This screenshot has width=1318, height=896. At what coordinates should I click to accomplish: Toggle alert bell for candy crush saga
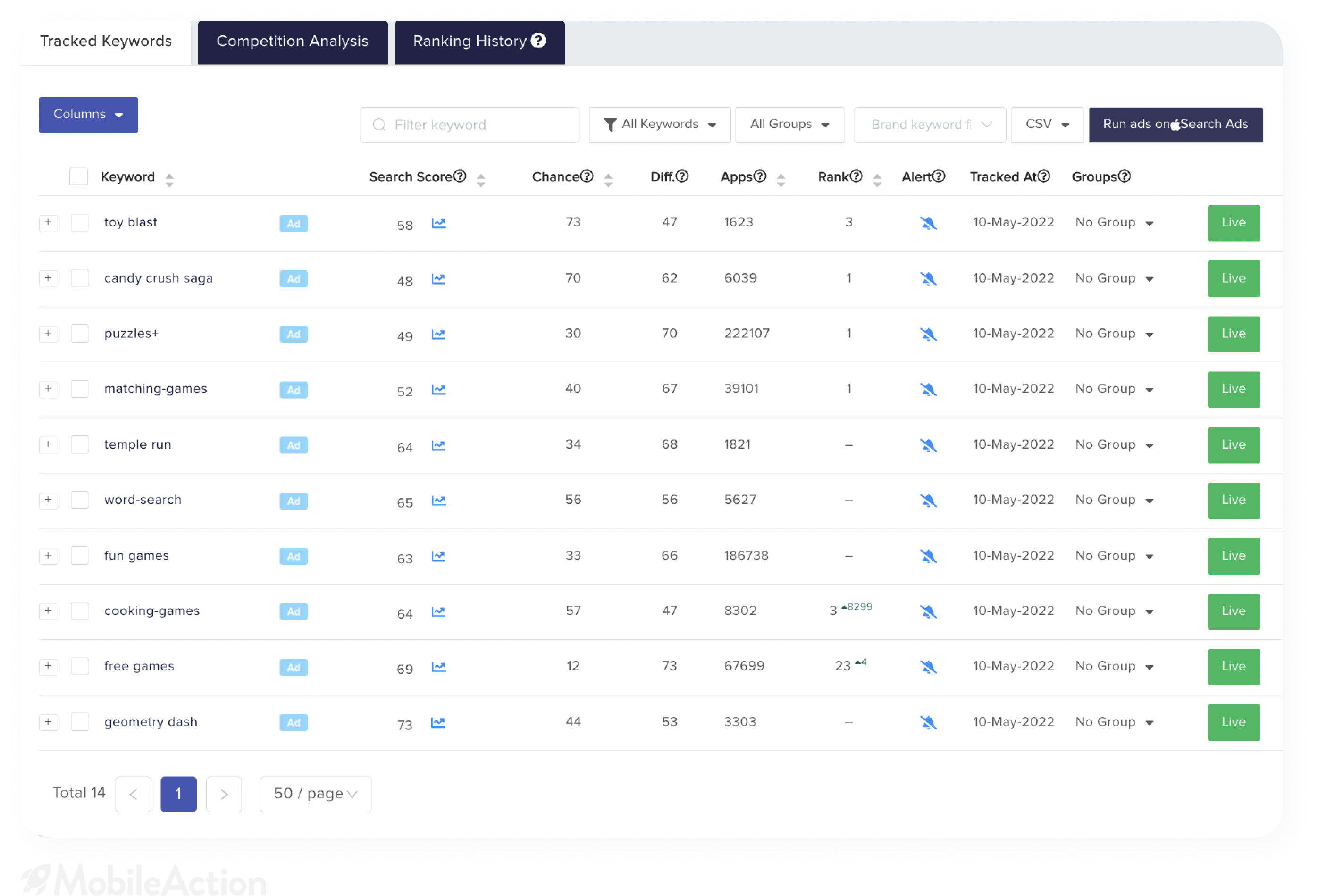click(x=928, y=279)
